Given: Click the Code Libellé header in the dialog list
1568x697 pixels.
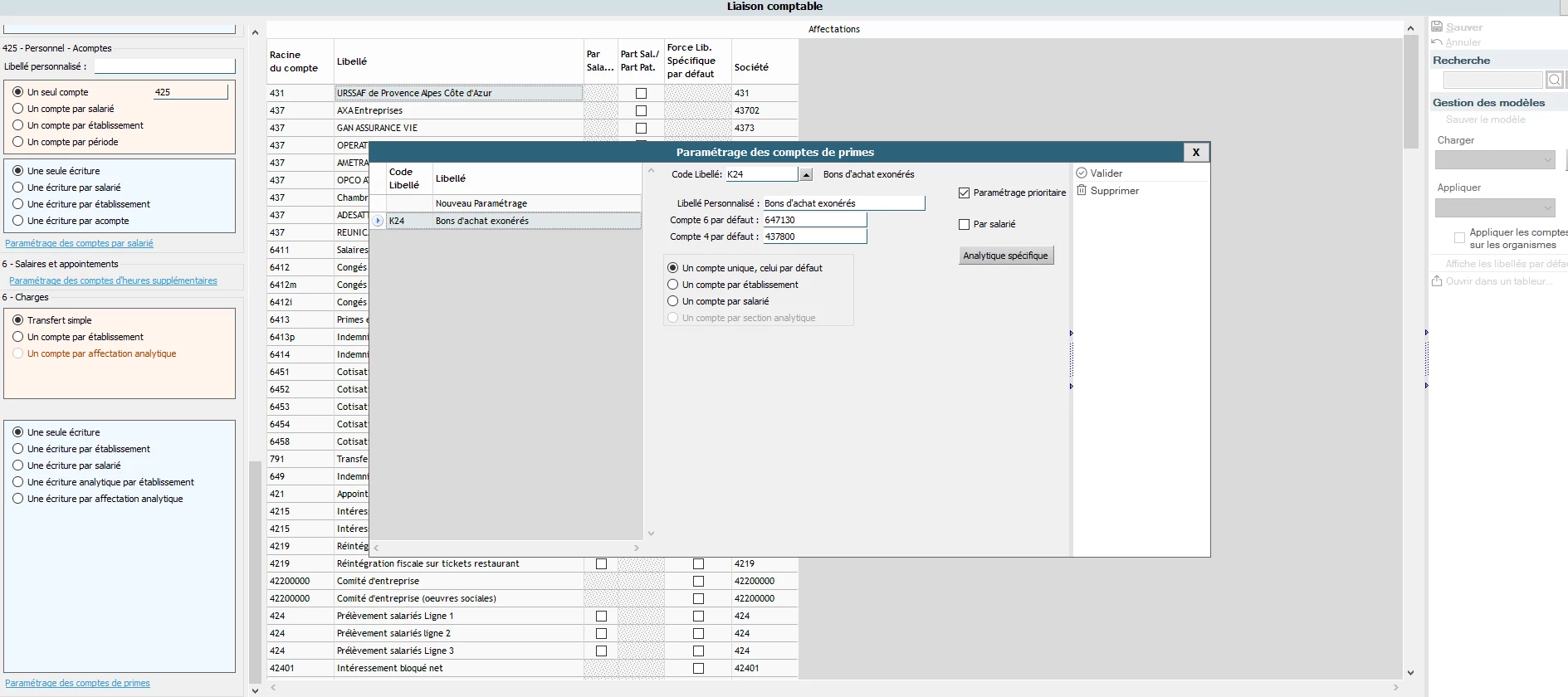Looking at the screenshot, I should (408, 178).
